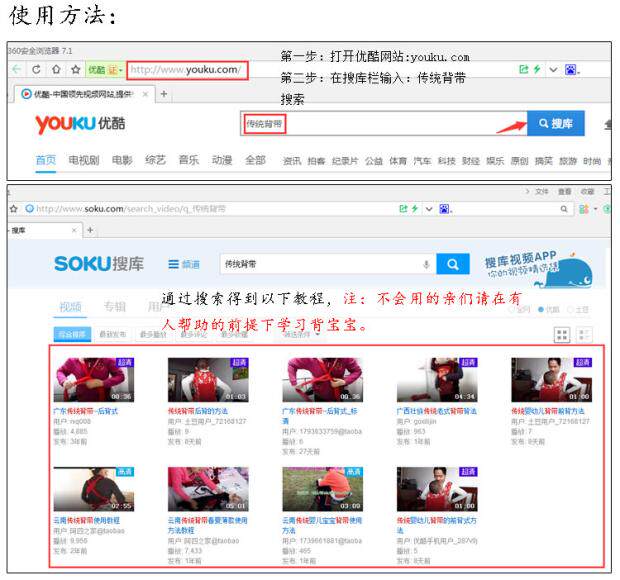Select the 综合排序 sort option
The width and height of the screenshot is (620, 580).
click(72, 334)
